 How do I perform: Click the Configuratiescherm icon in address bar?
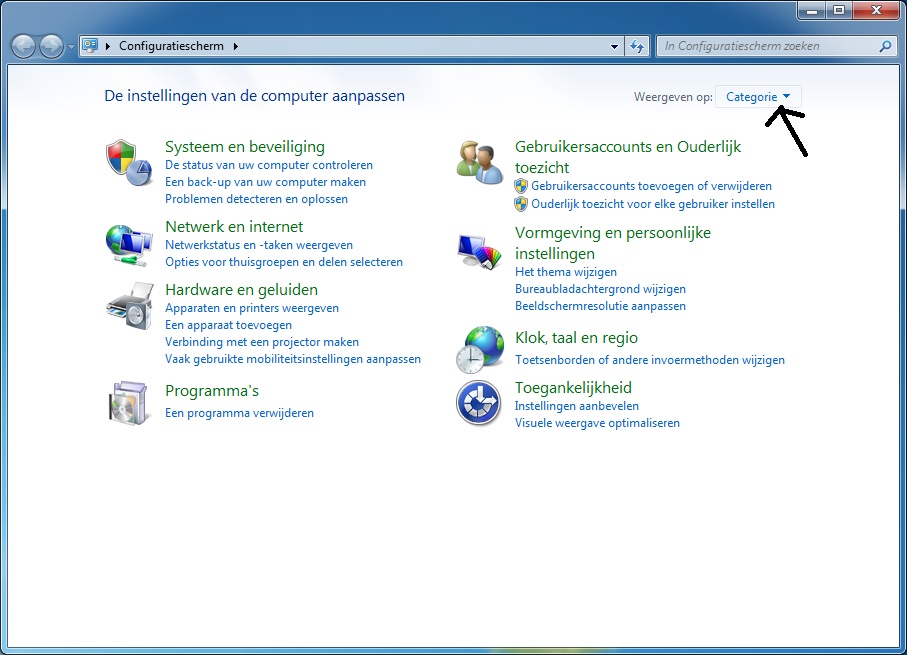pyautogui.click(x=90, y=46)
